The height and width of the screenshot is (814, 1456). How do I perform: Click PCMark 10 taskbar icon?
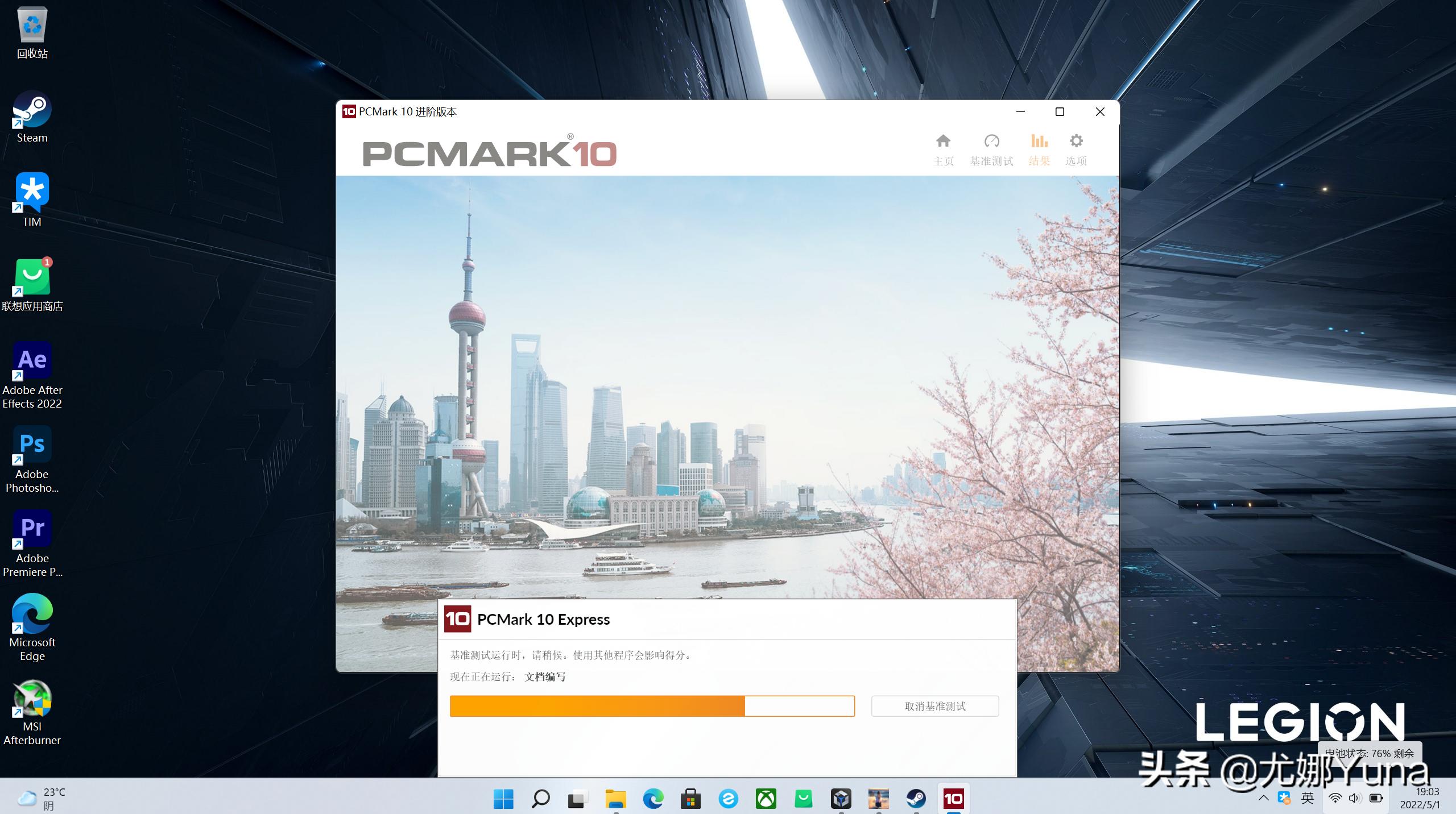point(953,799)
